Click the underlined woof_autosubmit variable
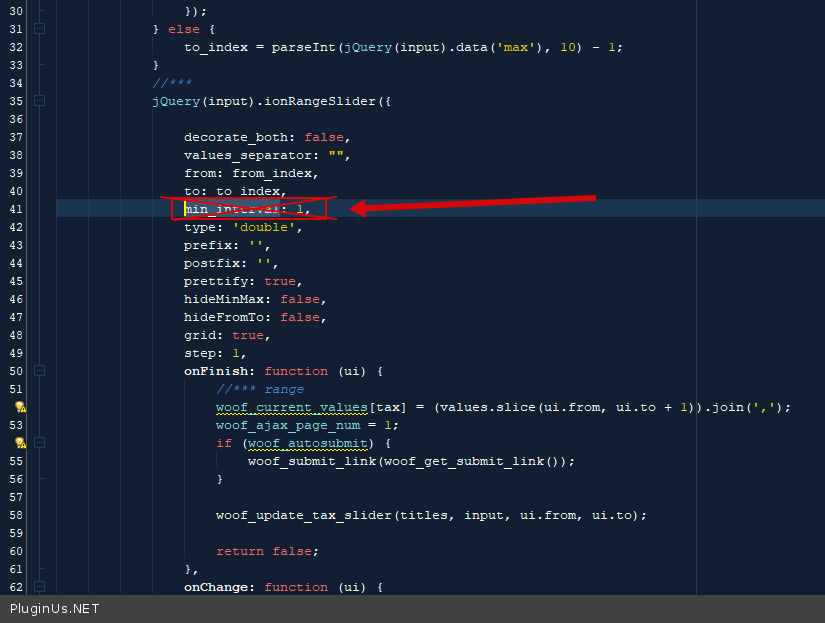 point(308,443)
